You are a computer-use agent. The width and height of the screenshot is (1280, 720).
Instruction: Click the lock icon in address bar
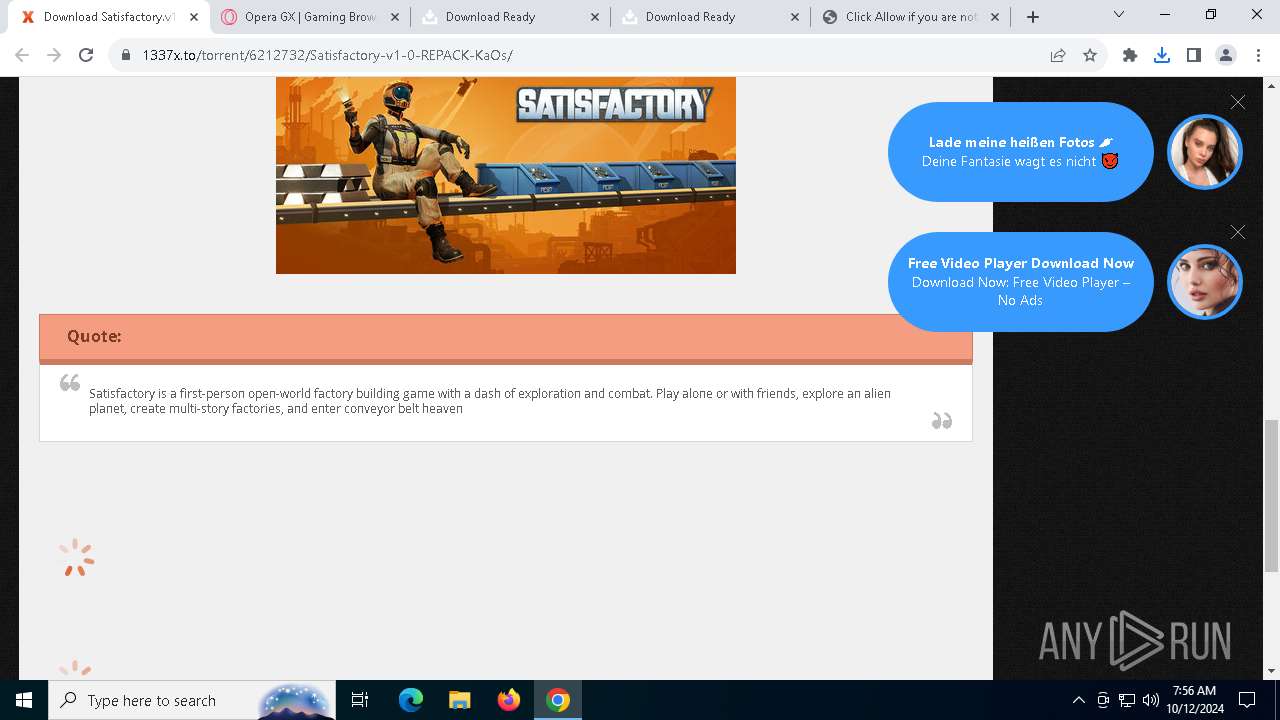[x=126, y=55]
